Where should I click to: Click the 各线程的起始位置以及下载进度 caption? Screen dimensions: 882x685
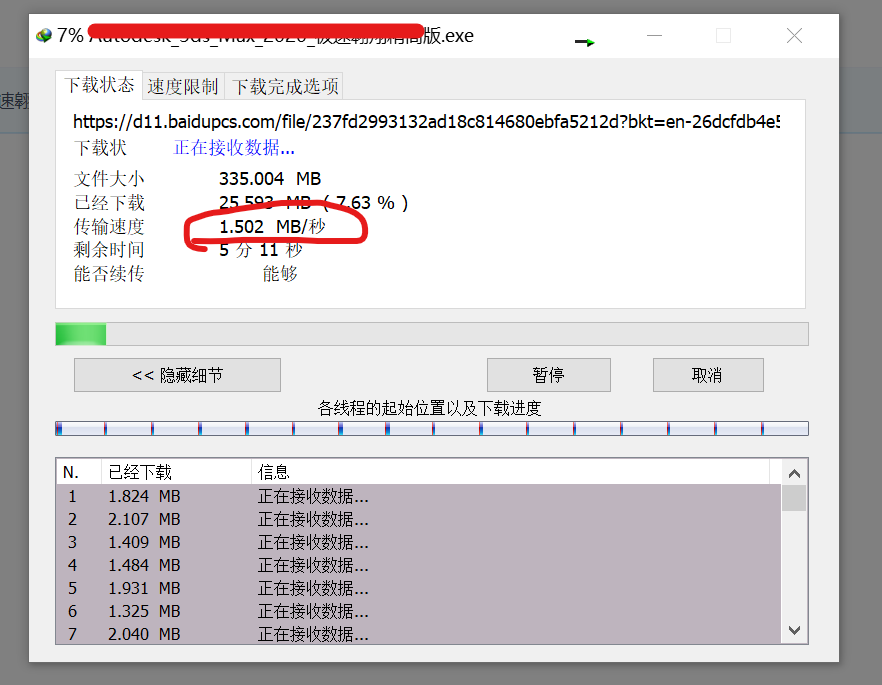point(429,408)
